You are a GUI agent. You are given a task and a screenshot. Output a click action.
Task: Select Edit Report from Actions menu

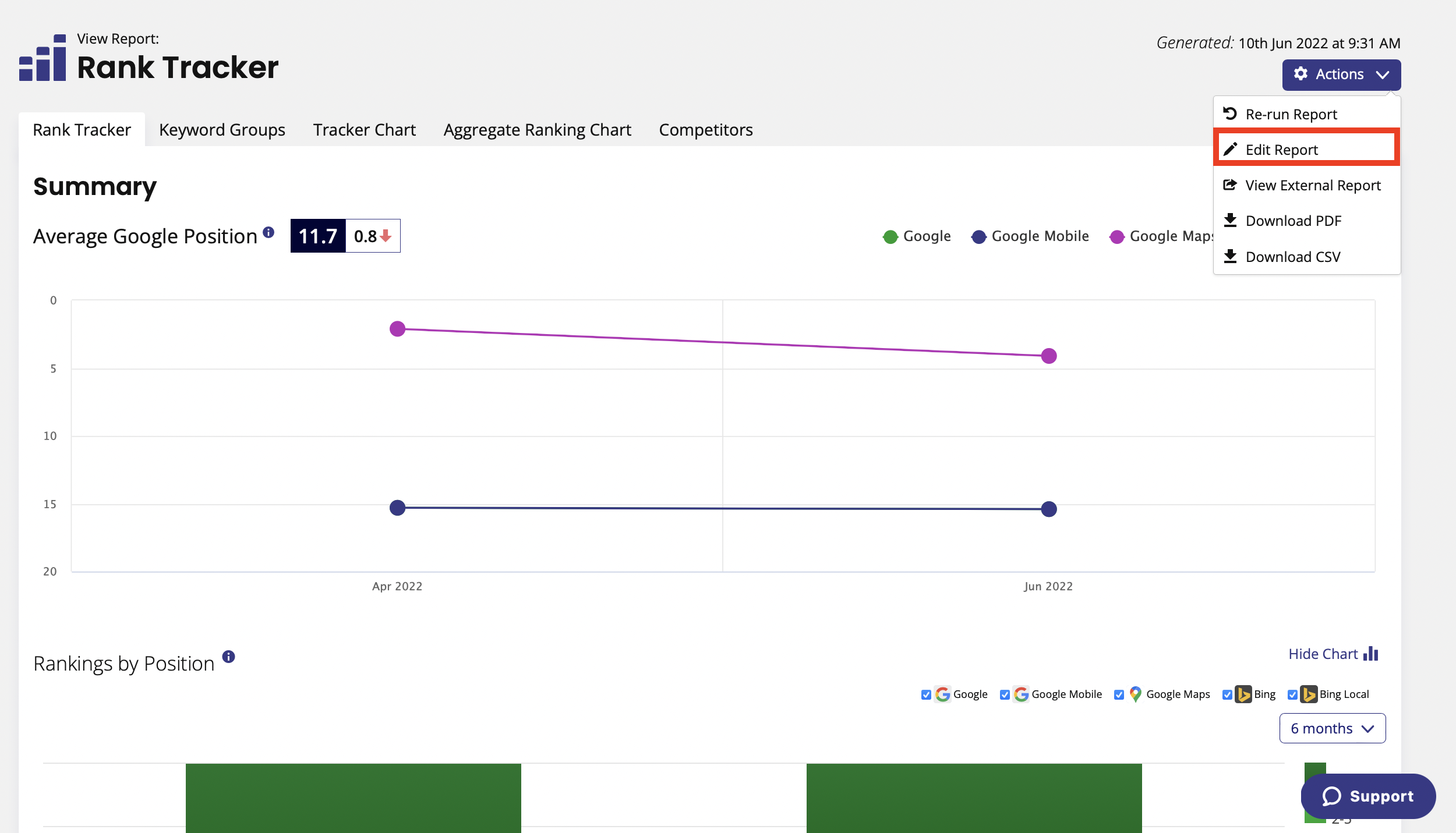pyautogui.click(x=1307, y=150)
